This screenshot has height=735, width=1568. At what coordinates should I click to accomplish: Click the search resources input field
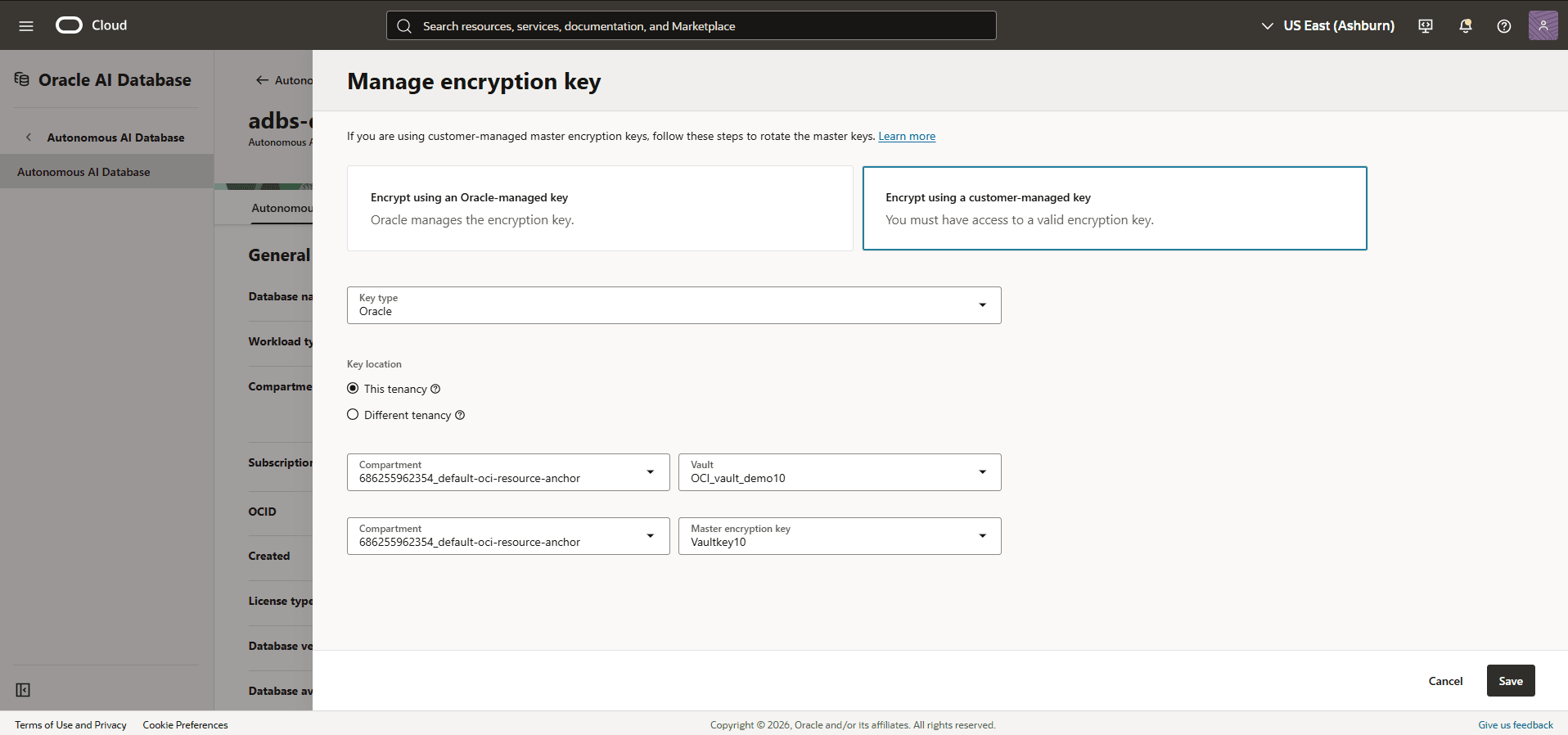coord(692,25)
